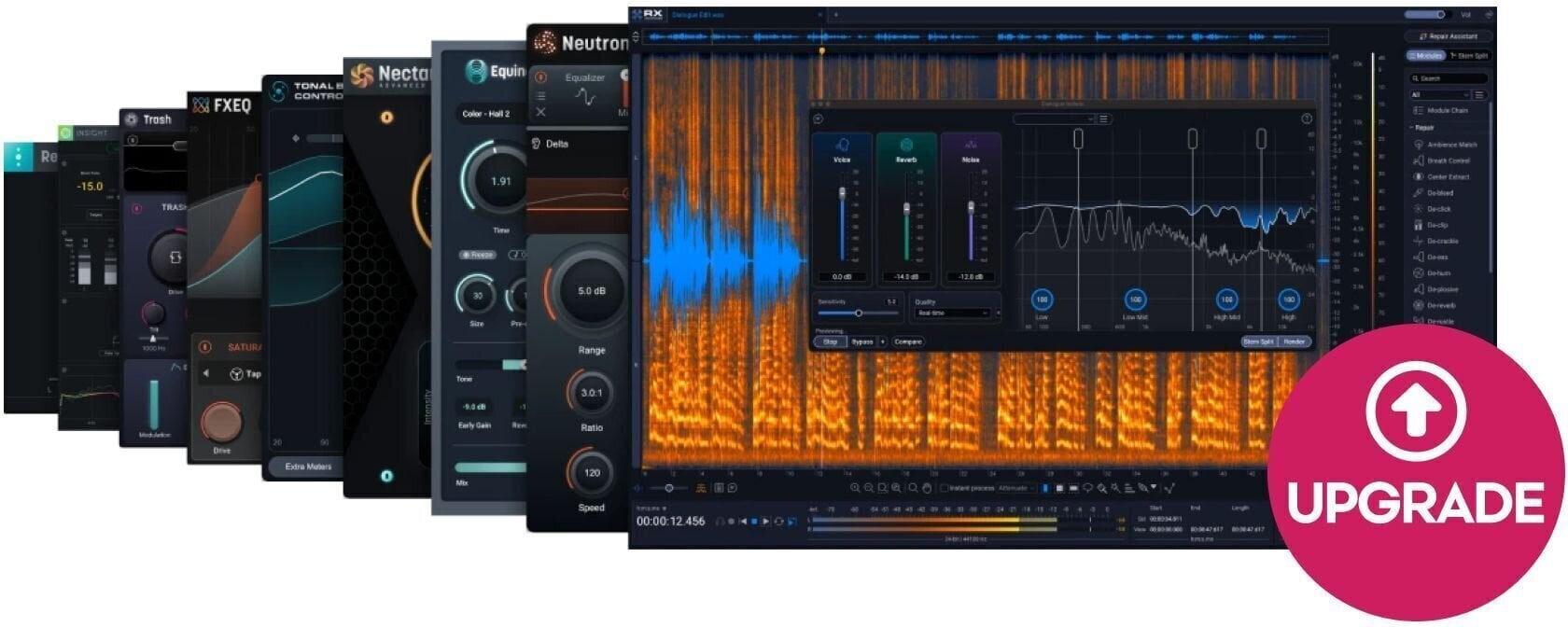The width and height of the screenshot is (1568, 627).
Task: Select the magic wand tool
Action: pos(1115,488)
